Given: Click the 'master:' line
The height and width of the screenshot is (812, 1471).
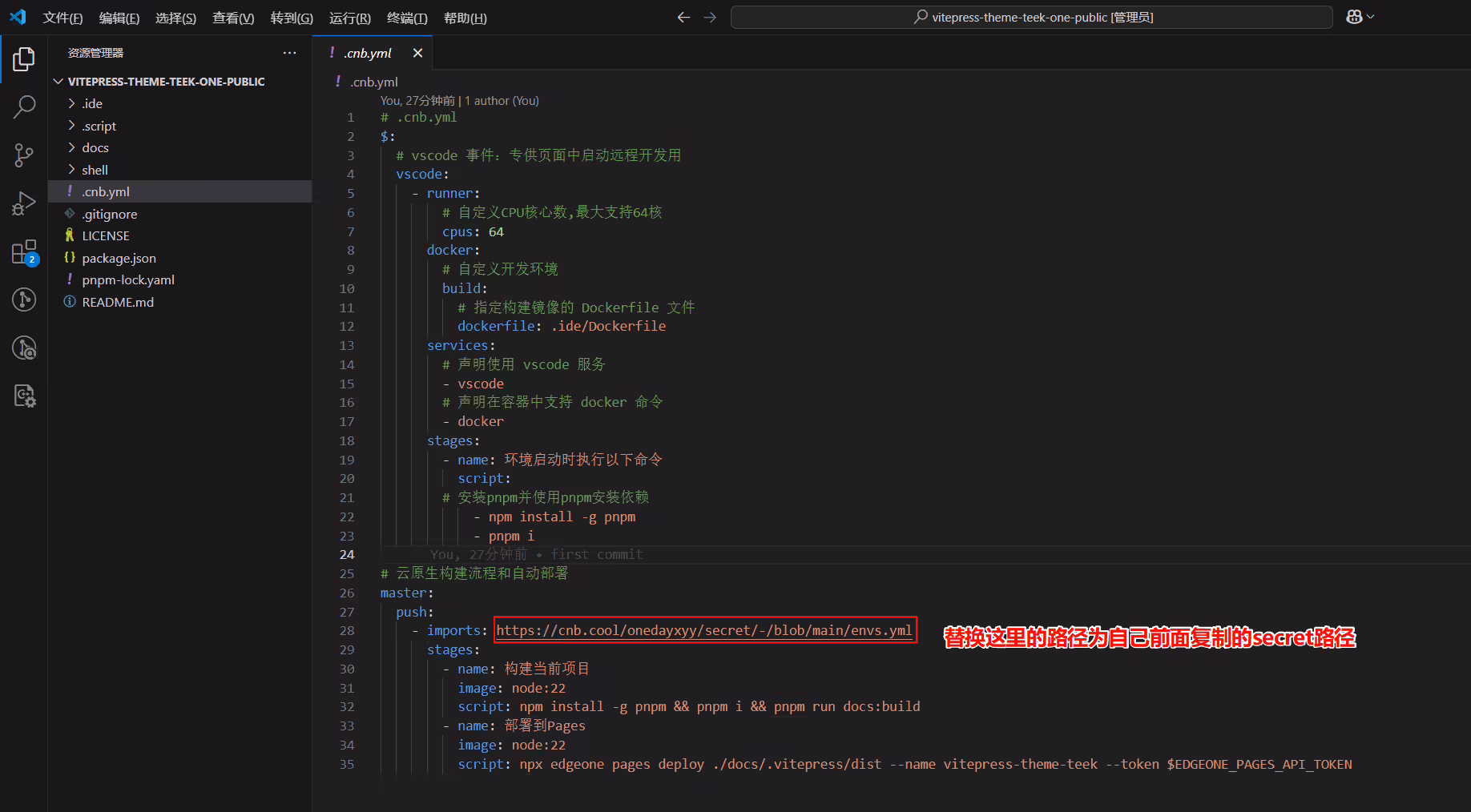Looking at the screenshot, I should [x=407, y=593].
